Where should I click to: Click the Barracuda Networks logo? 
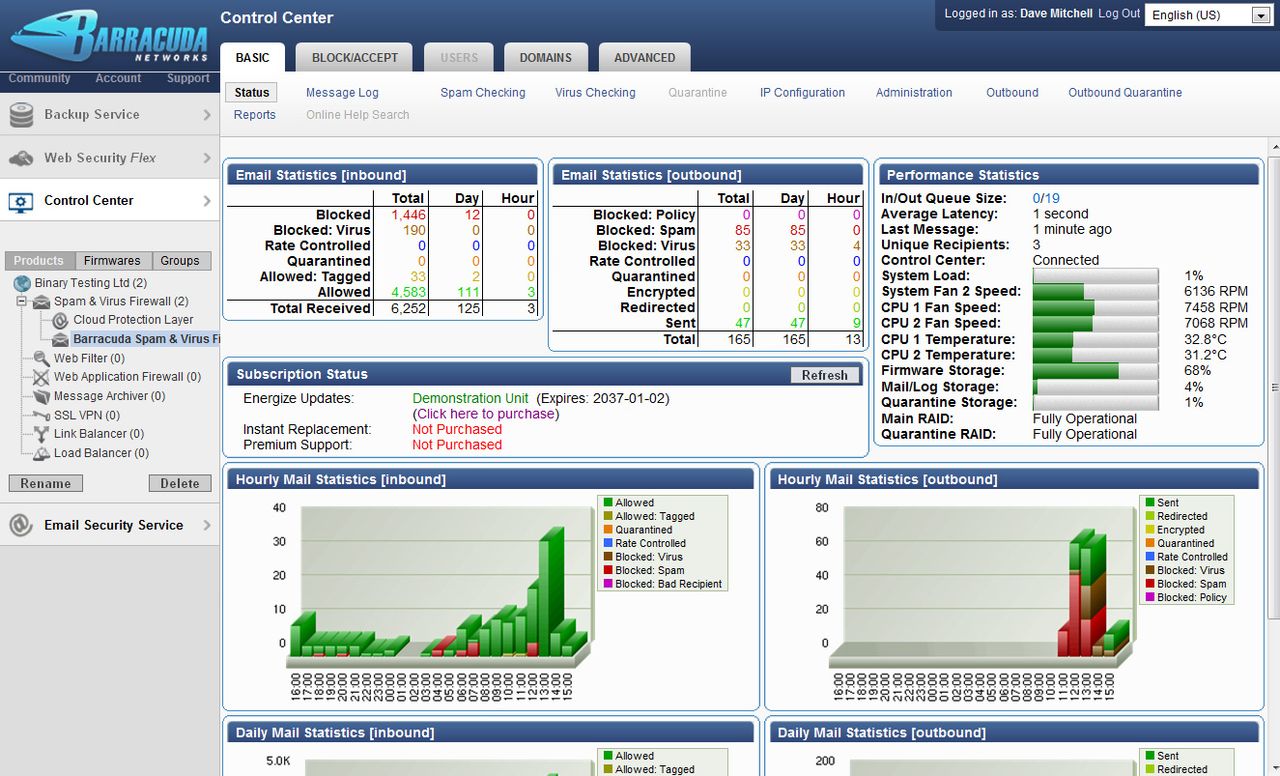(x=110, y=37)
